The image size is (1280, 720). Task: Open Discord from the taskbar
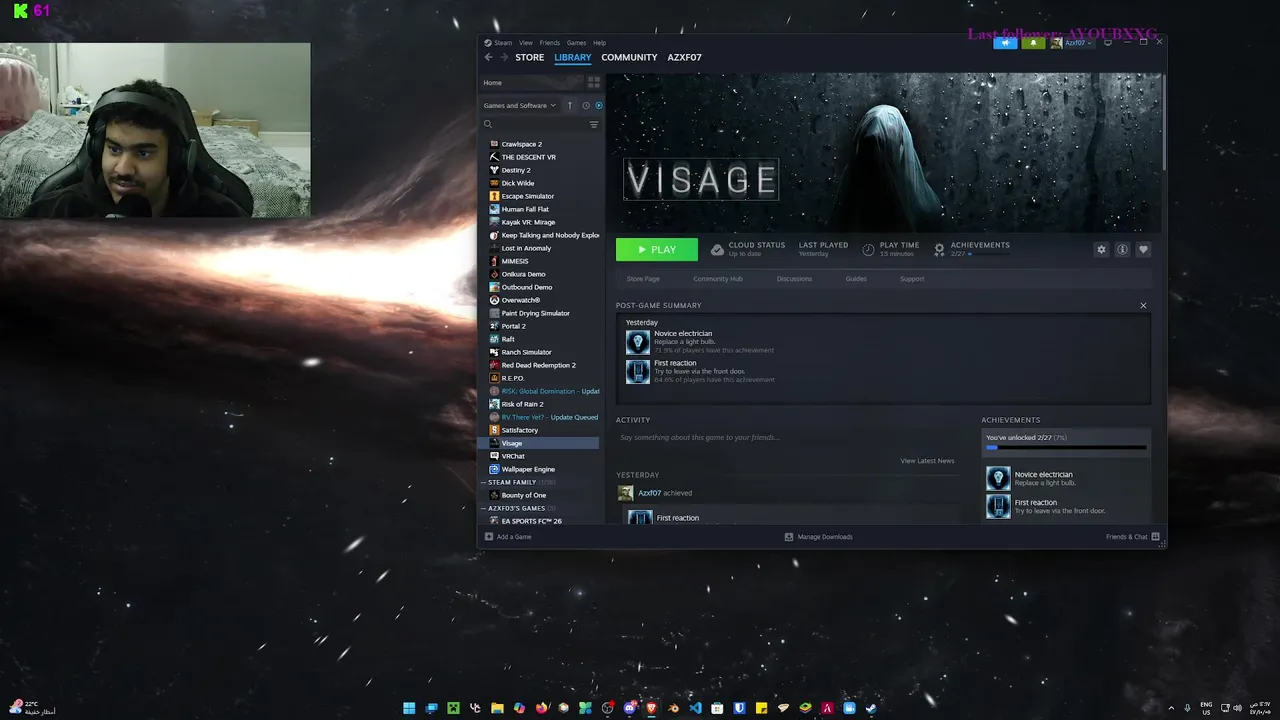pyautogui.click(x=629, y=708)
